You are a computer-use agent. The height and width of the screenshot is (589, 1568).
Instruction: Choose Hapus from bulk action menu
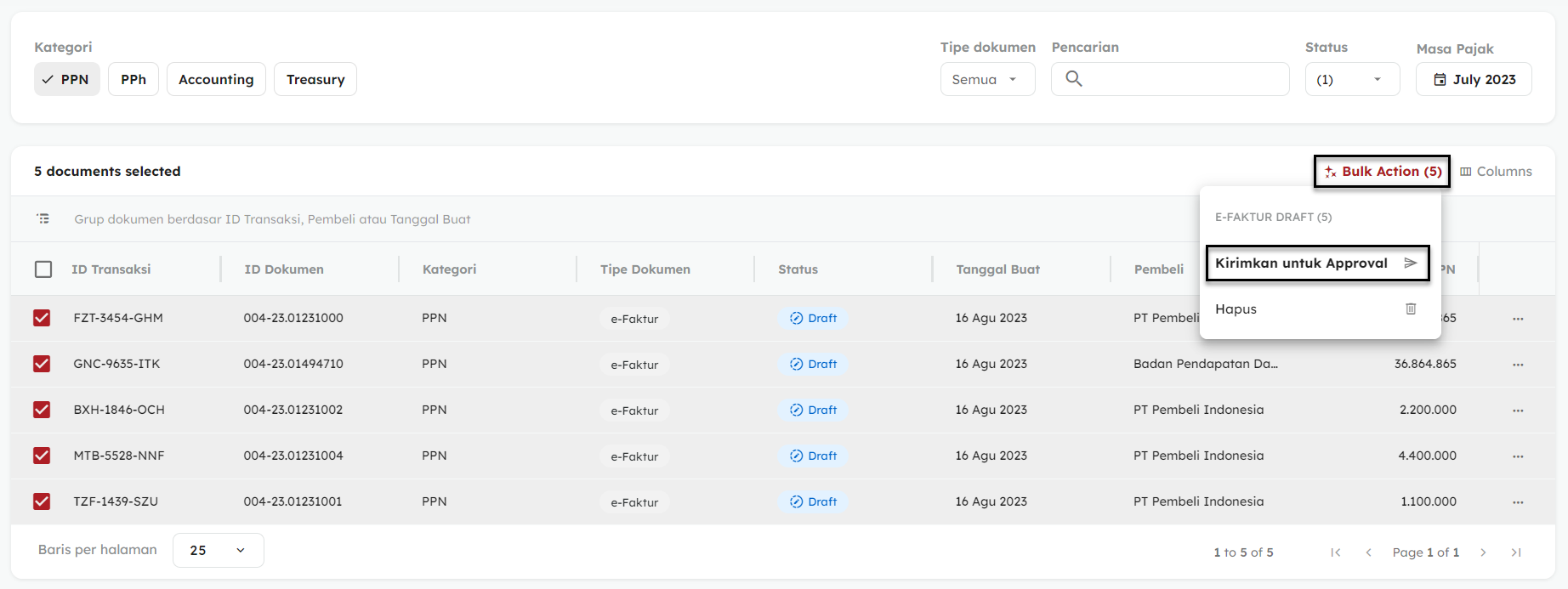1316,309
